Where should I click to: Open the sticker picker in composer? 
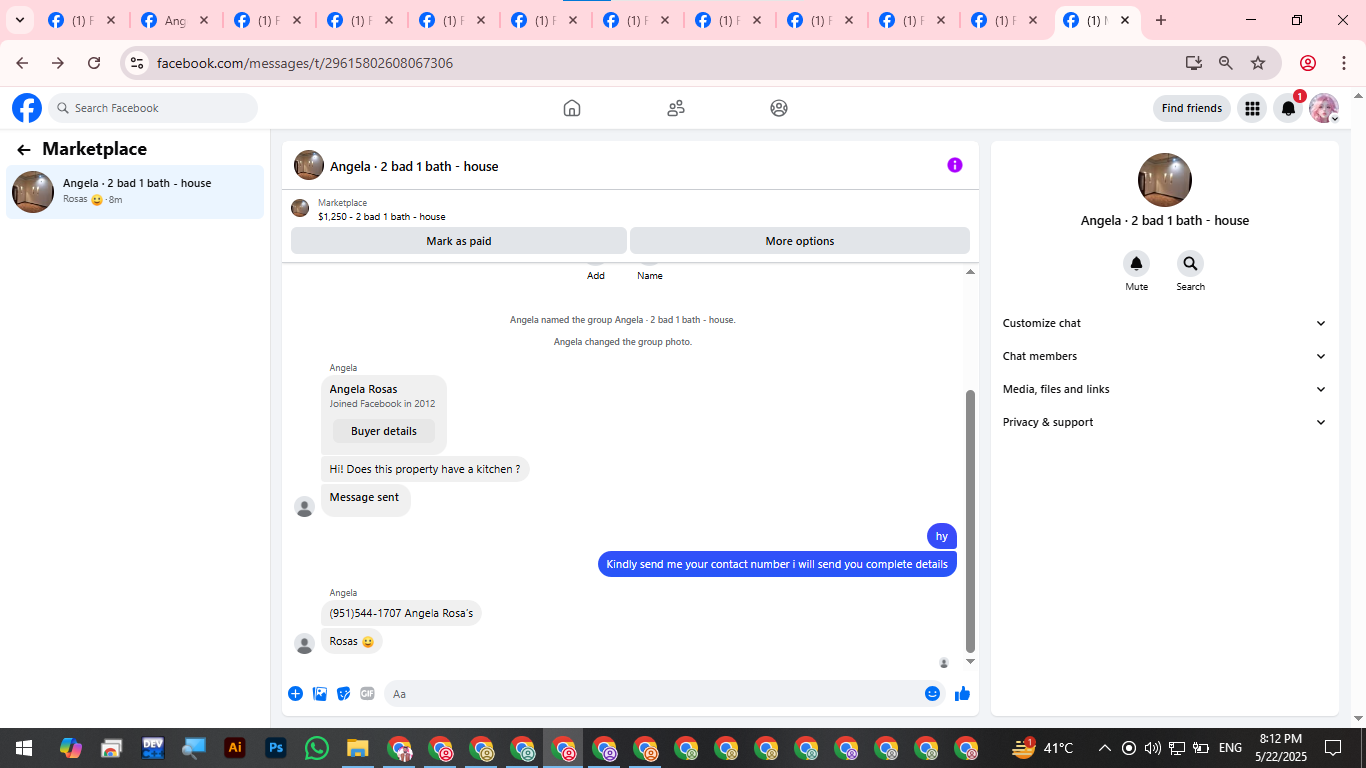point(344,693)
